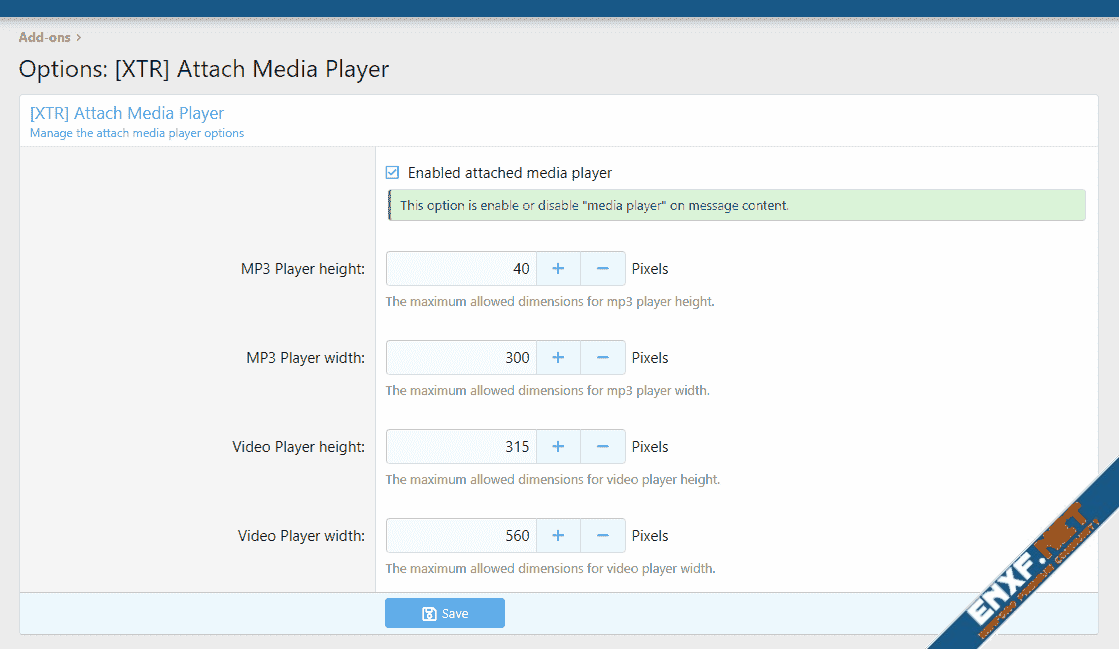This screenshot has height=649, width=1119.
Task: Decrease Video Player height with minus button
Action: coord(603,447)
